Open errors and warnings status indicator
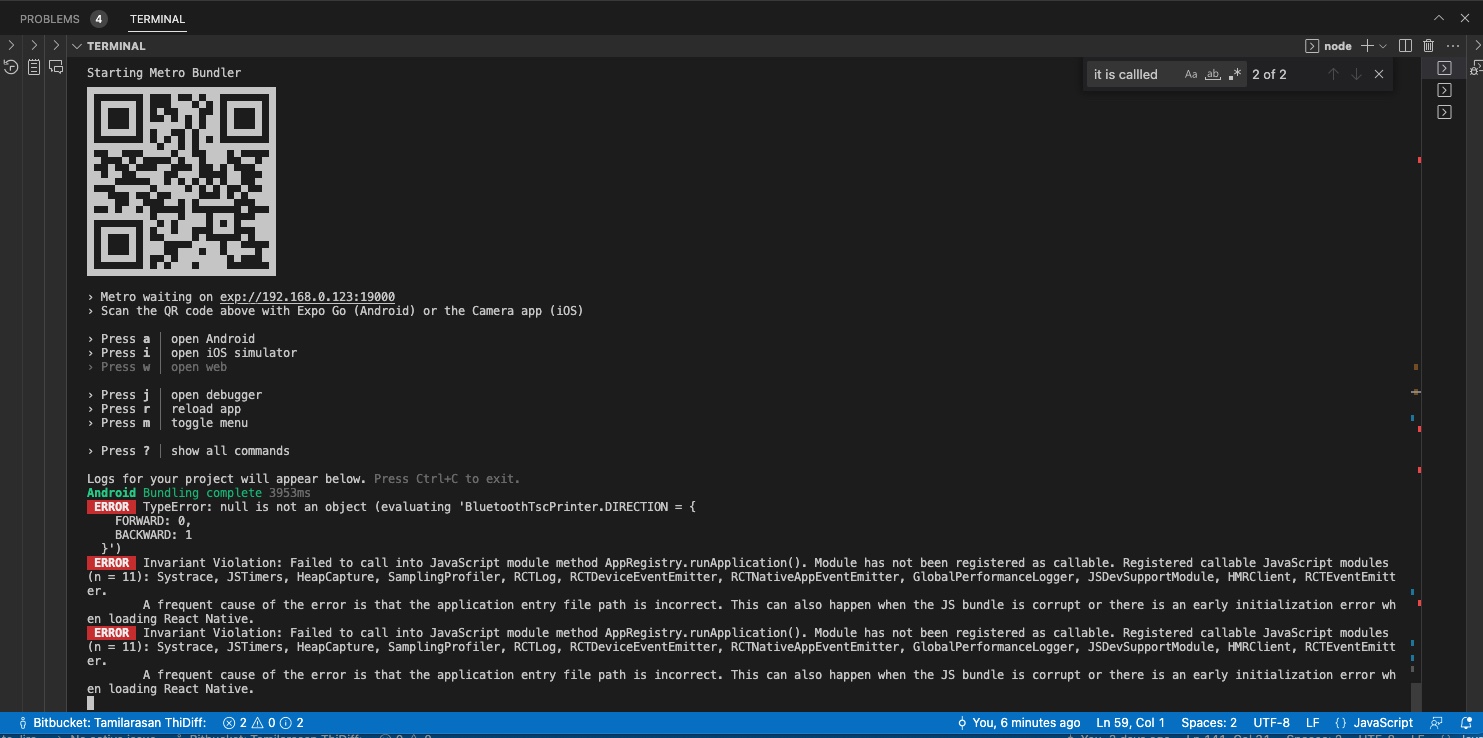The image size is (1483, 738). pos(263,722)
